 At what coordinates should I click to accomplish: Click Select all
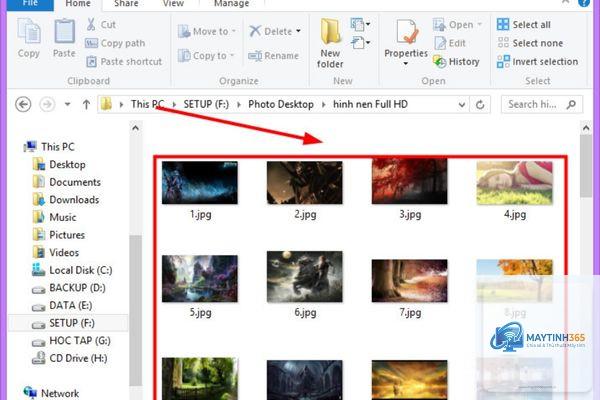tap(523, 24)
